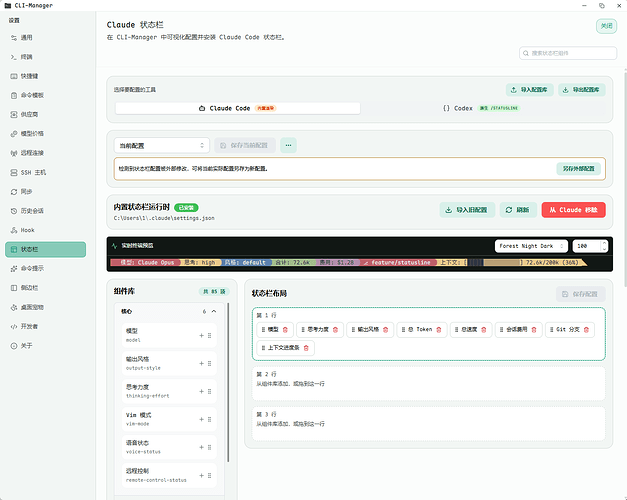Remove the 上下文进度条 chip from row 1

point(306,348)
